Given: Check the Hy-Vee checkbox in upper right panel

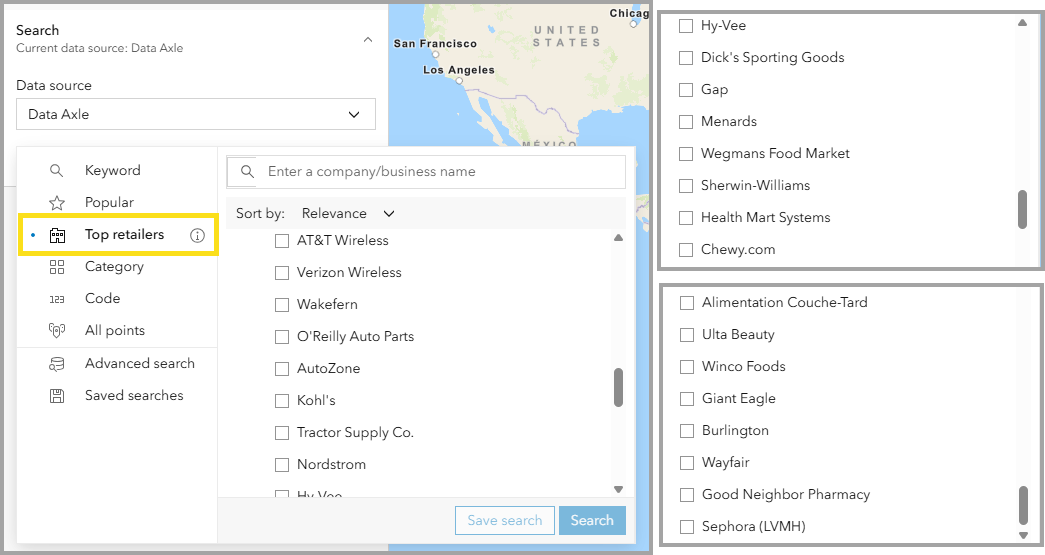Looking at the screenshot, I should [686, 26].
